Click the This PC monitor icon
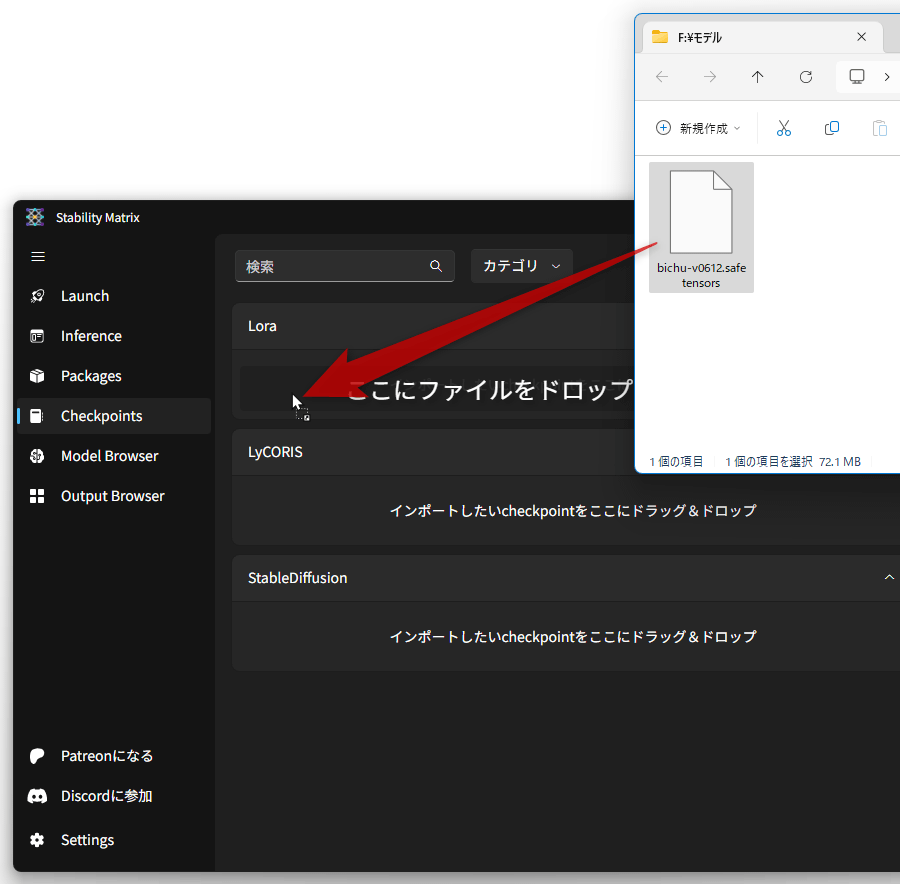 coord(857,76)
